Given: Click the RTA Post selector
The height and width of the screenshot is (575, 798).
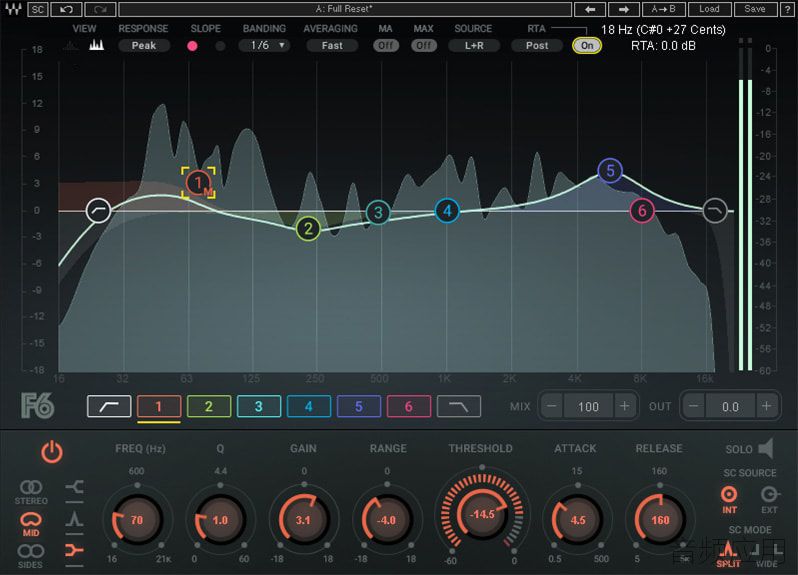Looking at the screenshot, I should click(x=537, y=46).
